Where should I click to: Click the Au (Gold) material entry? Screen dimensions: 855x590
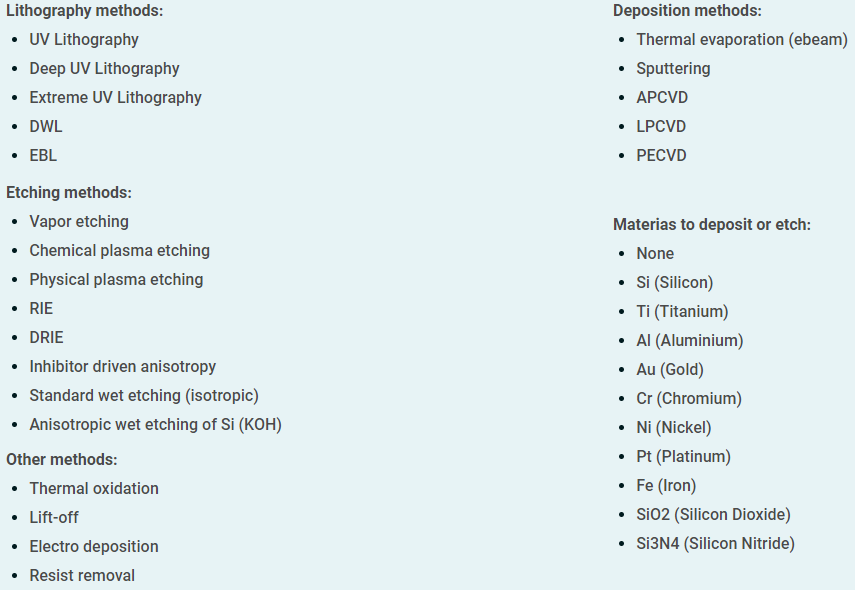pos(670,370)
